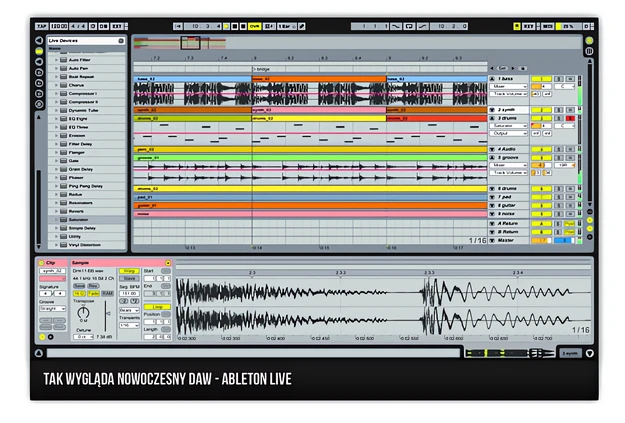Solo the 1 bass track
This screenshot has width=625, height=423.
click(558, 79)
